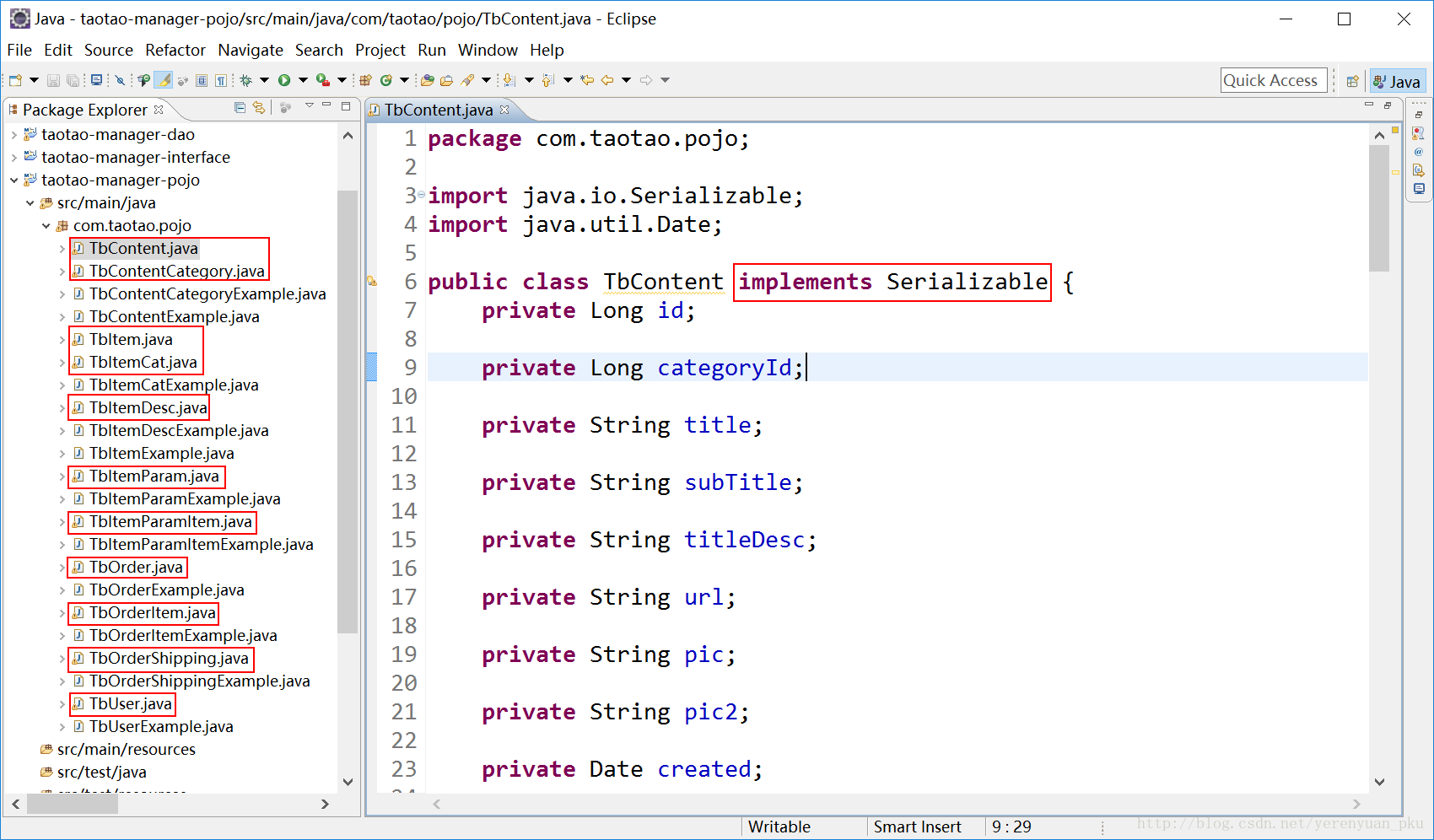Image resolution: width=1434 pixels, height=840 pixels.
Task: Click Run with external tools icon
Action: (322, 80)
